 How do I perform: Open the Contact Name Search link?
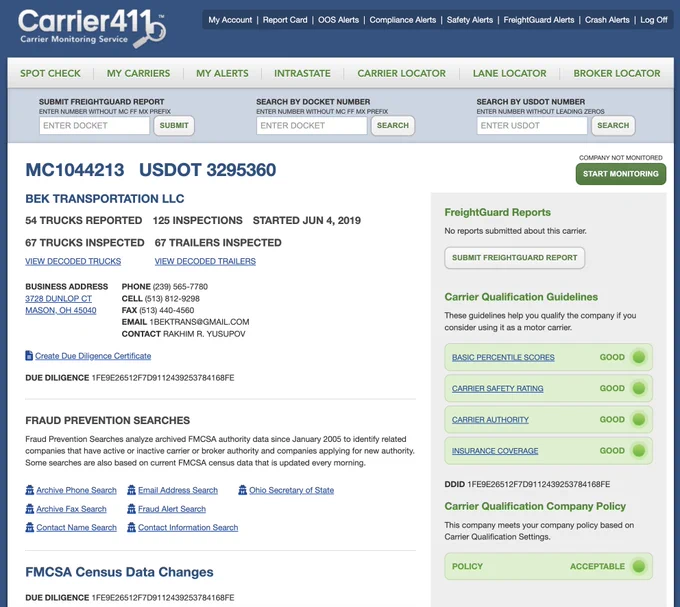click(x=76, y=528)
